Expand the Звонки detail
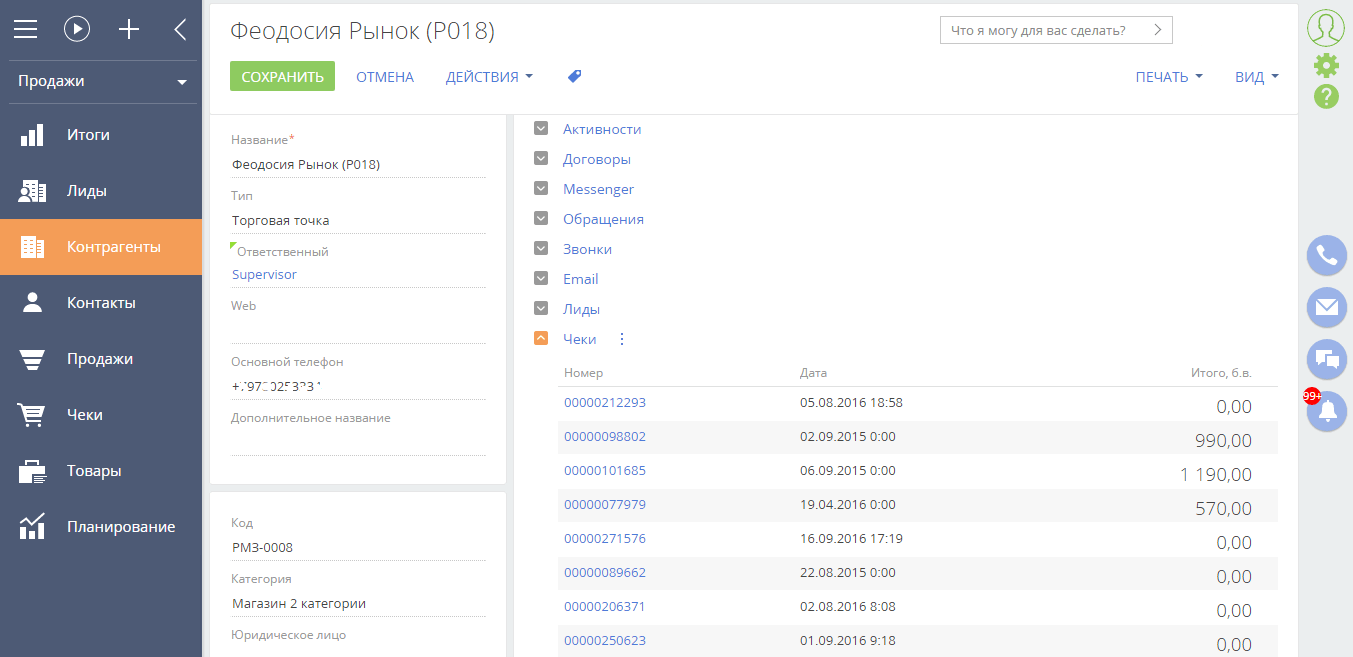Image resolution: width=1353 pixels, height=657 pixels. [x=541, y=248]
